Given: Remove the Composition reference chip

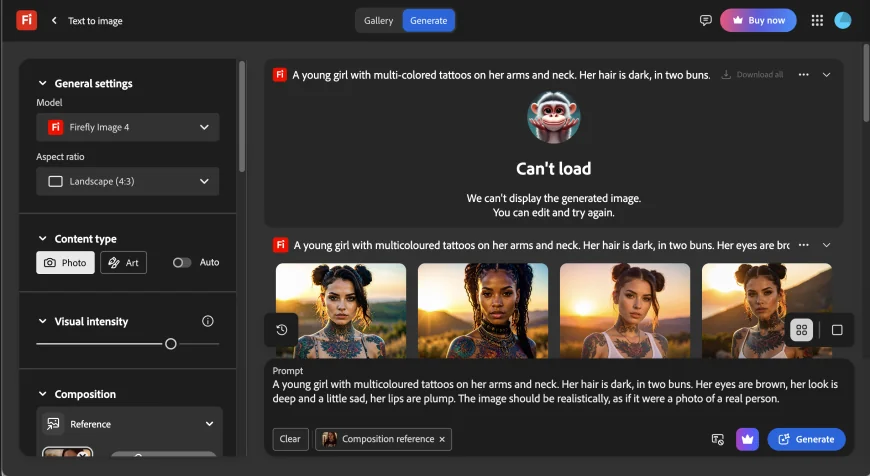Looking at the screenshot, I should [x=442, y=439].
